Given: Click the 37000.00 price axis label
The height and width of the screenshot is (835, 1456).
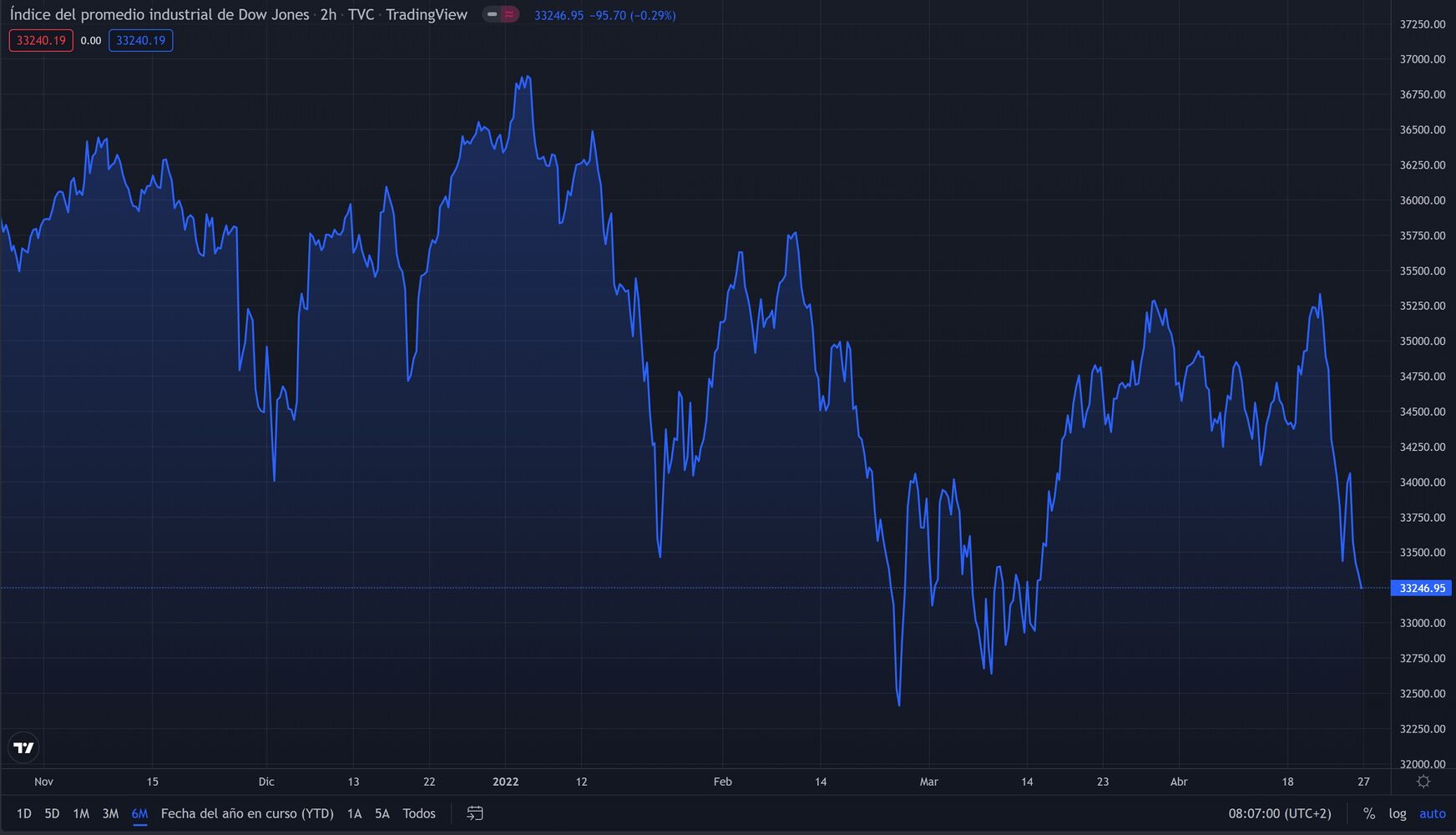Looking at the screenshot, I should click(x=1423, y=59).
